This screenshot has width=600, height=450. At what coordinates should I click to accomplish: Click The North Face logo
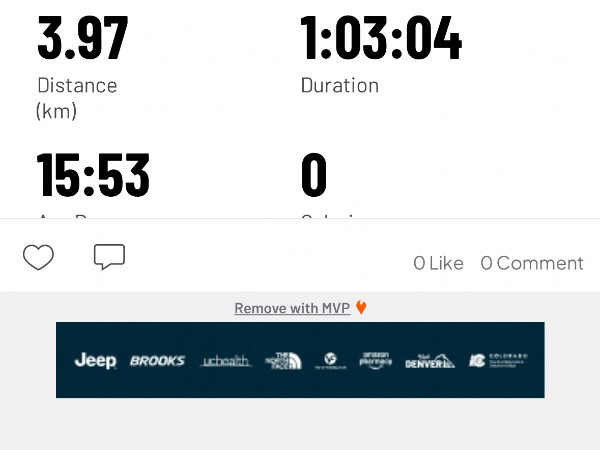click(284, 360)
